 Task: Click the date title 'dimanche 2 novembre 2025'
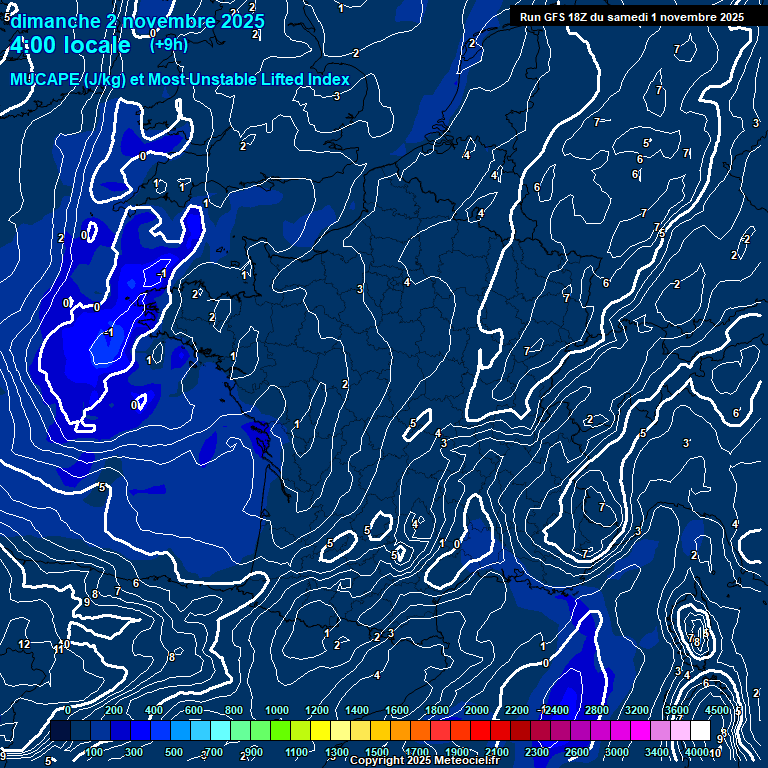(138, 21)
